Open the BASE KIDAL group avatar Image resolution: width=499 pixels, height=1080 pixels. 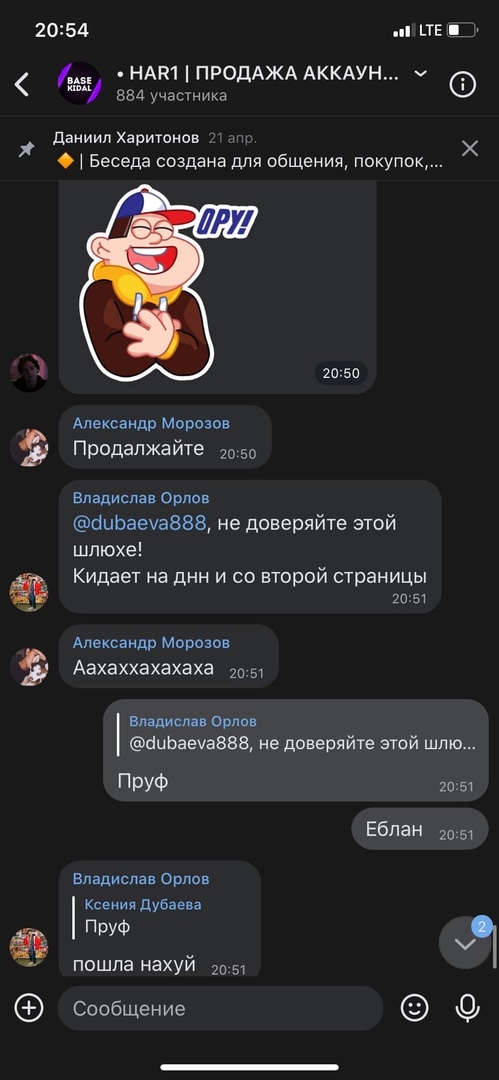(79, 84)
